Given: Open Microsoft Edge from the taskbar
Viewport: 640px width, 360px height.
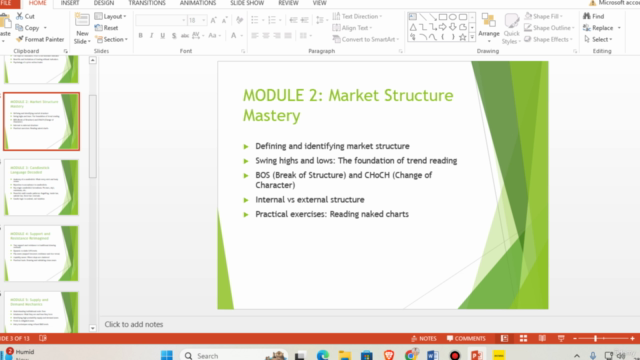Looking at the screenshot, I should [x=323, y=356].
